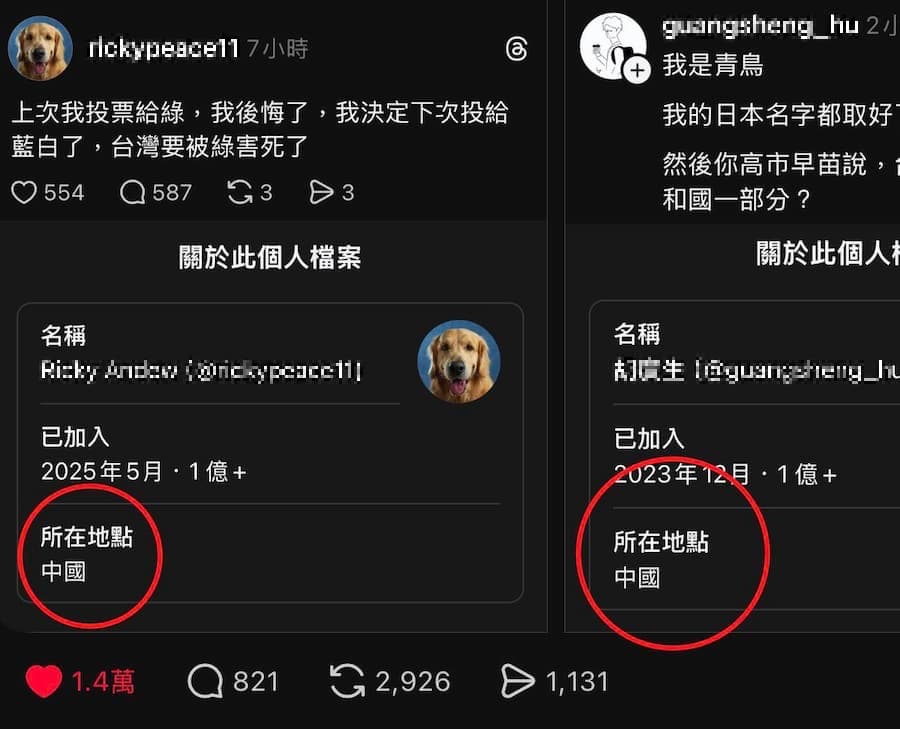Unlike the main post red heart

pyautogui.click(x=44, y=681)
